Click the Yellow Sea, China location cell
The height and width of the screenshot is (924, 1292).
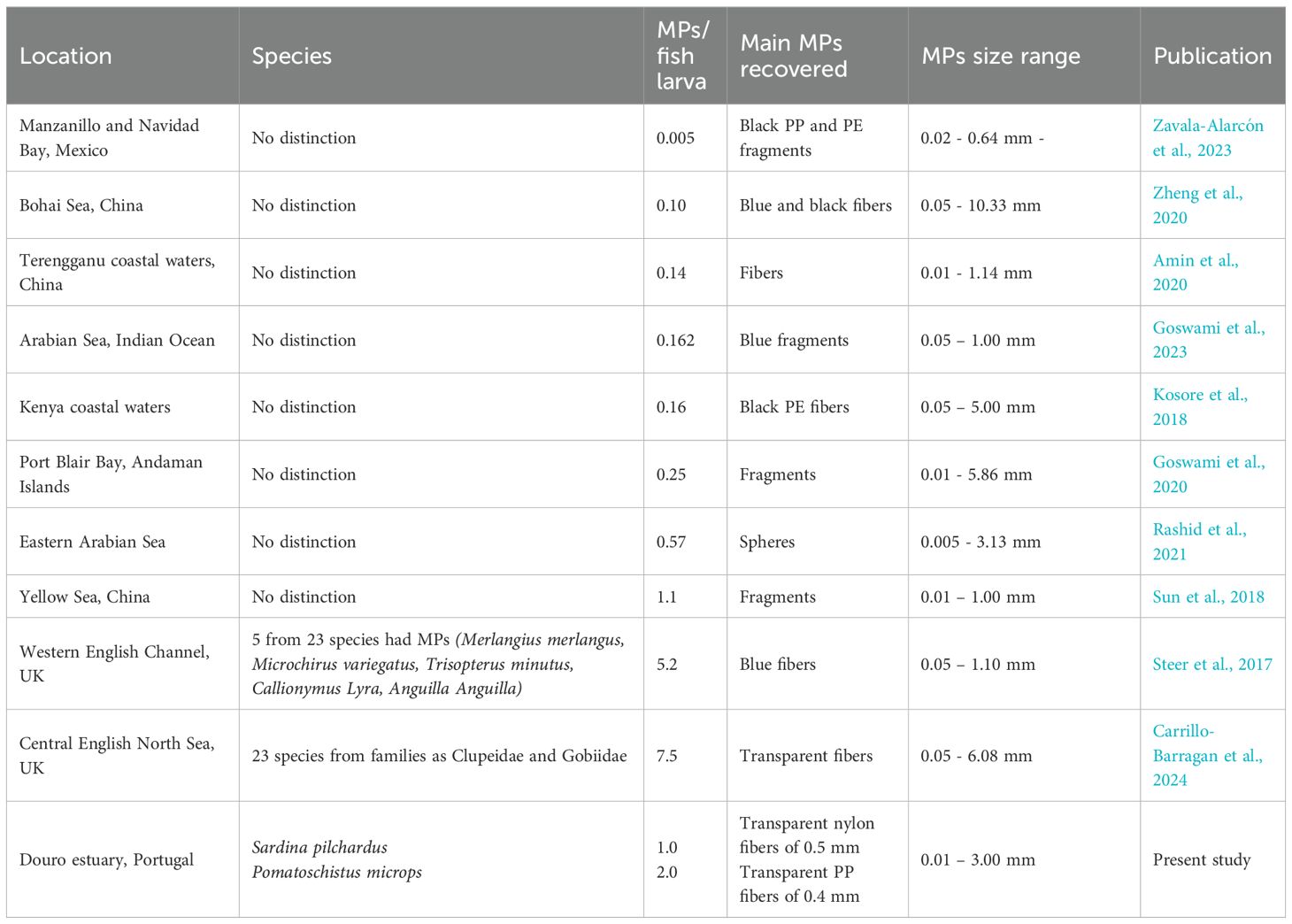tap(85, 597)
